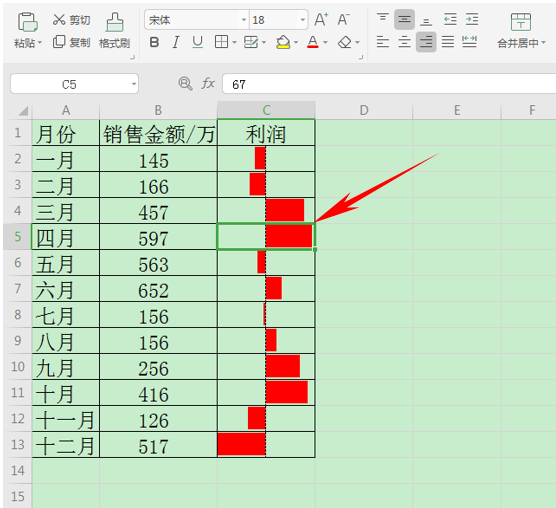The image size is (556, 508).
Task: Increase indent icon
Action: coord(472,19)
